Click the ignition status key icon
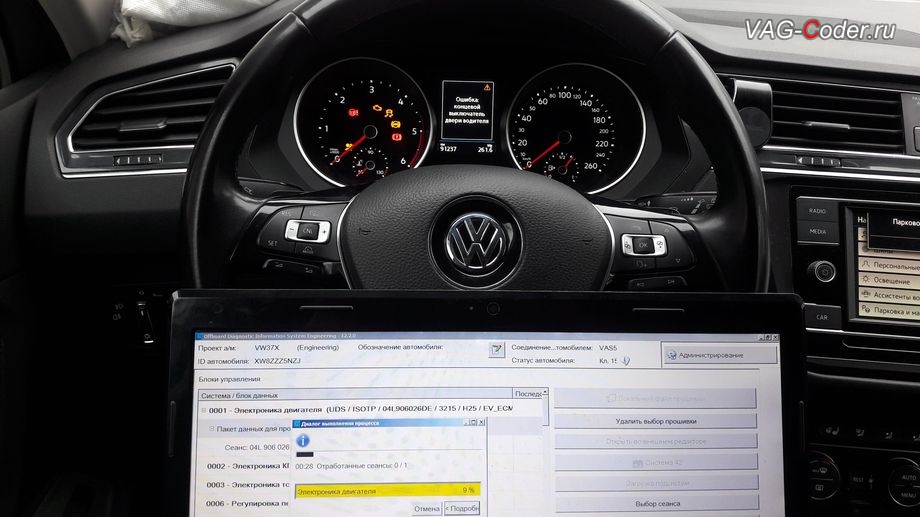 [625, 361]
